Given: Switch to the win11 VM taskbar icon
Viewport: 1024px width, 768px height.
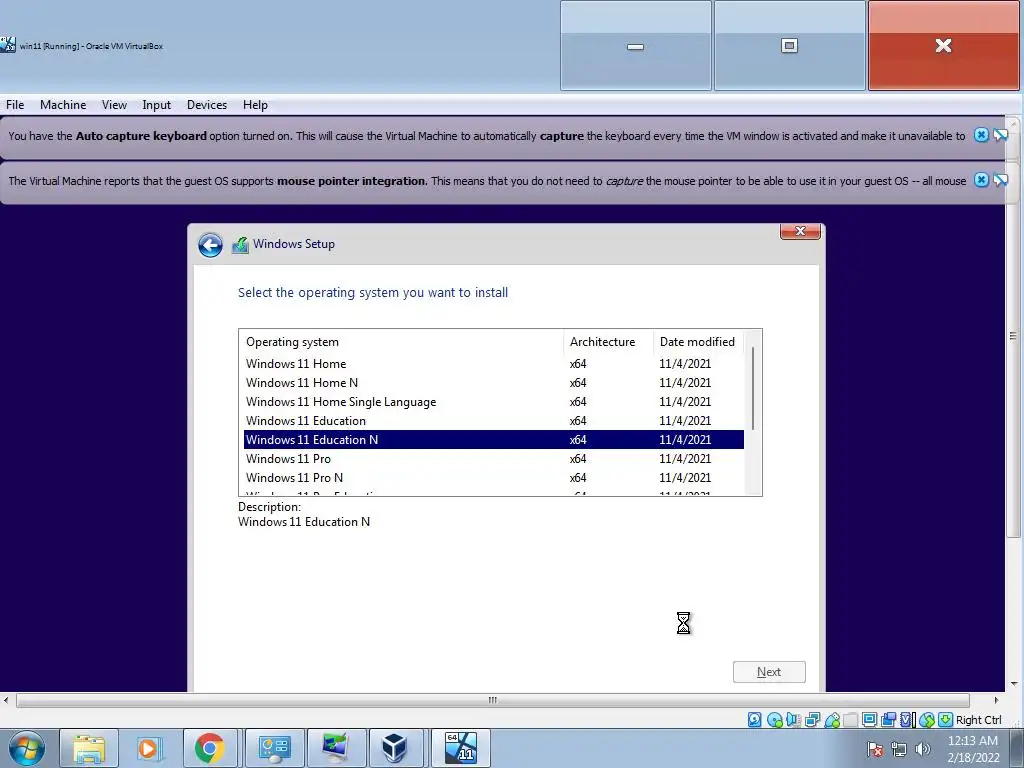Looking at the screenshot, I should tap(460, 748).
